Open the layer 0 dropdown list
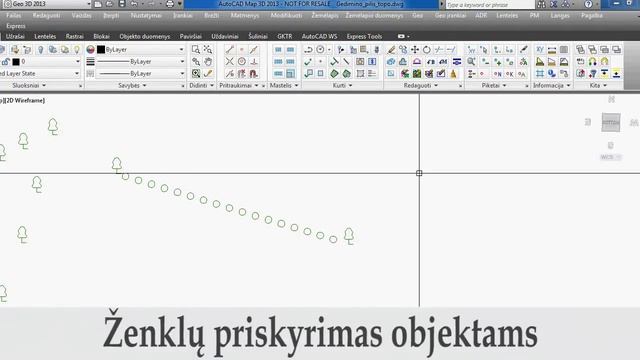The height and width of the screenshot is (360, 640). [x=78, y=62]
